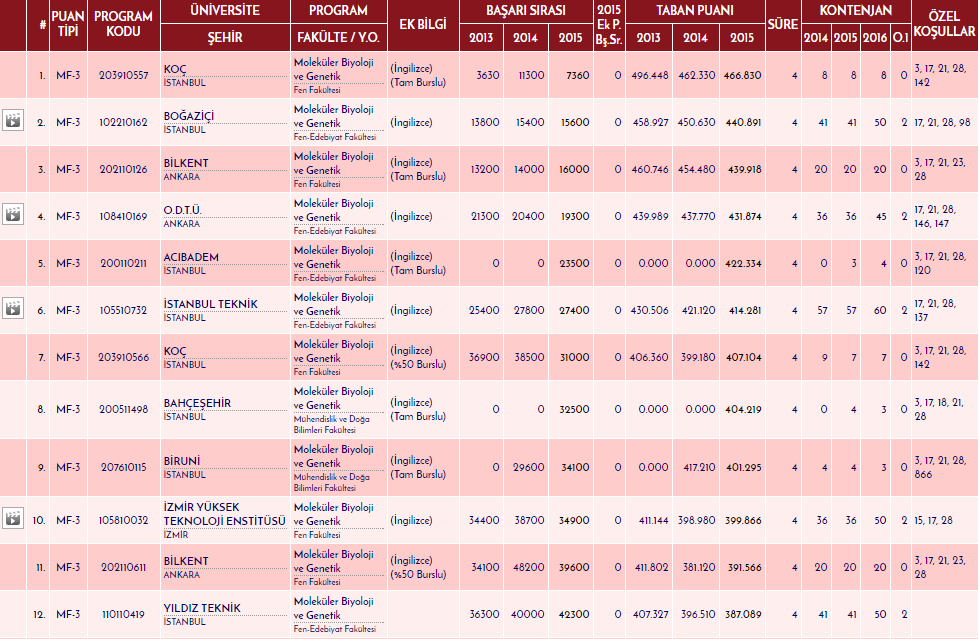Click the 2015 Ek P. Bş.Sr. header

pos(609,25)
